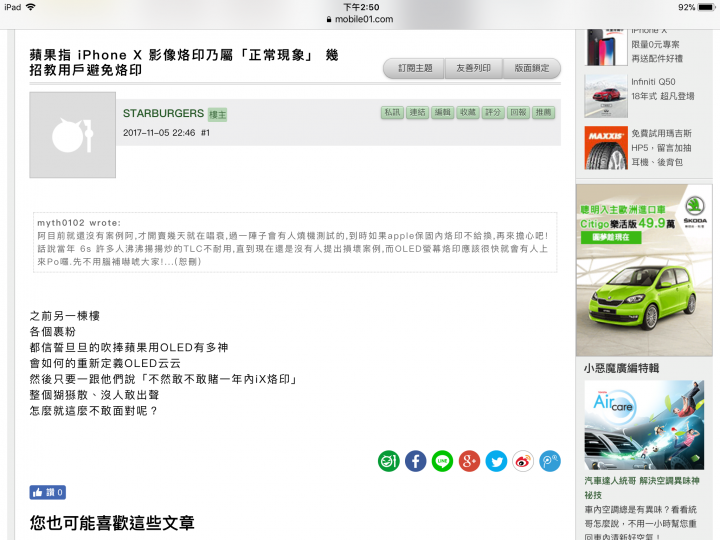720x540 pixels.
Task: Open the STARBURGERS avatar image
Action: 73,135
